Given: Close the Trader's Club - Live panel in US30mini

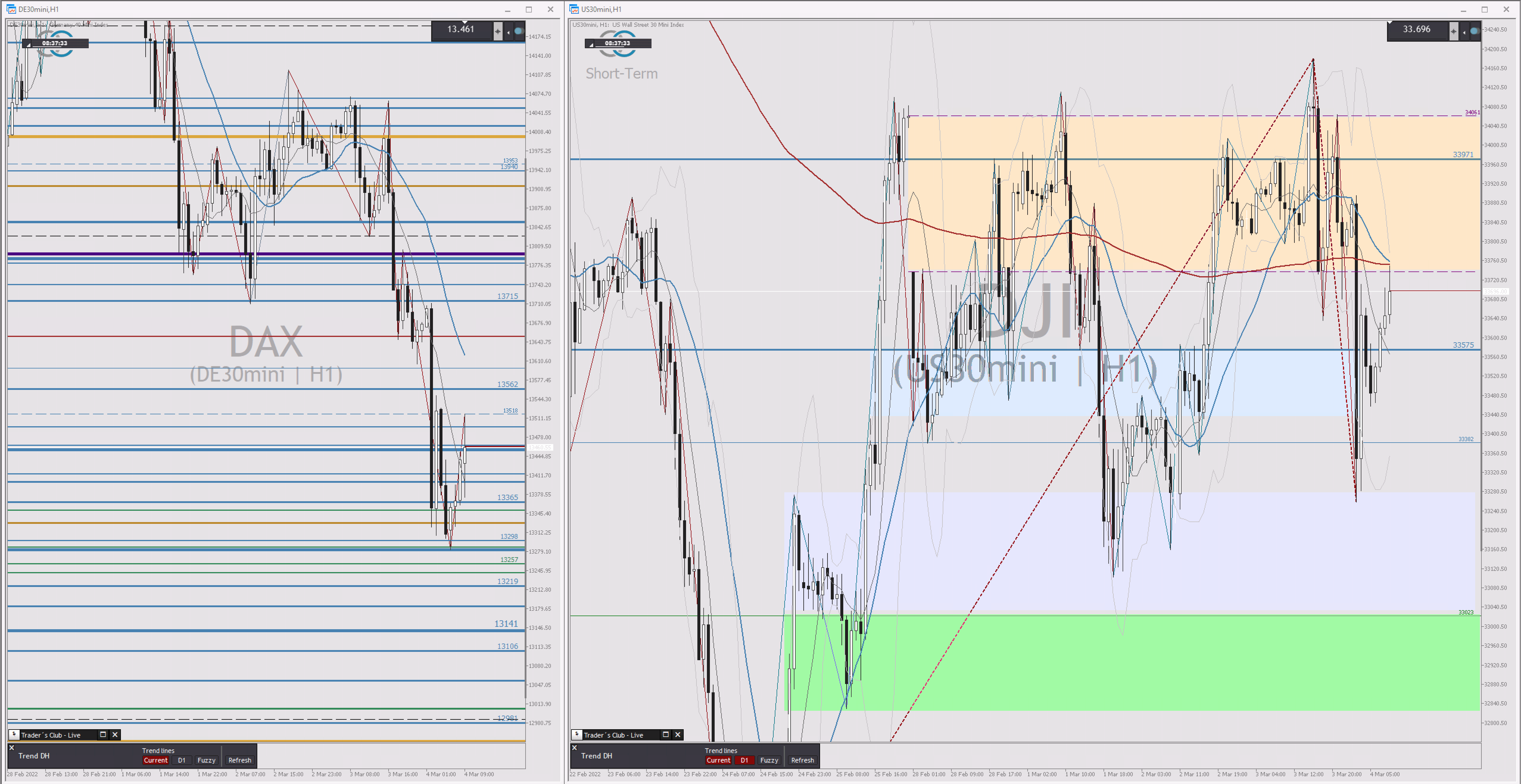Looking at the screenshot, I should coord(678,734).
